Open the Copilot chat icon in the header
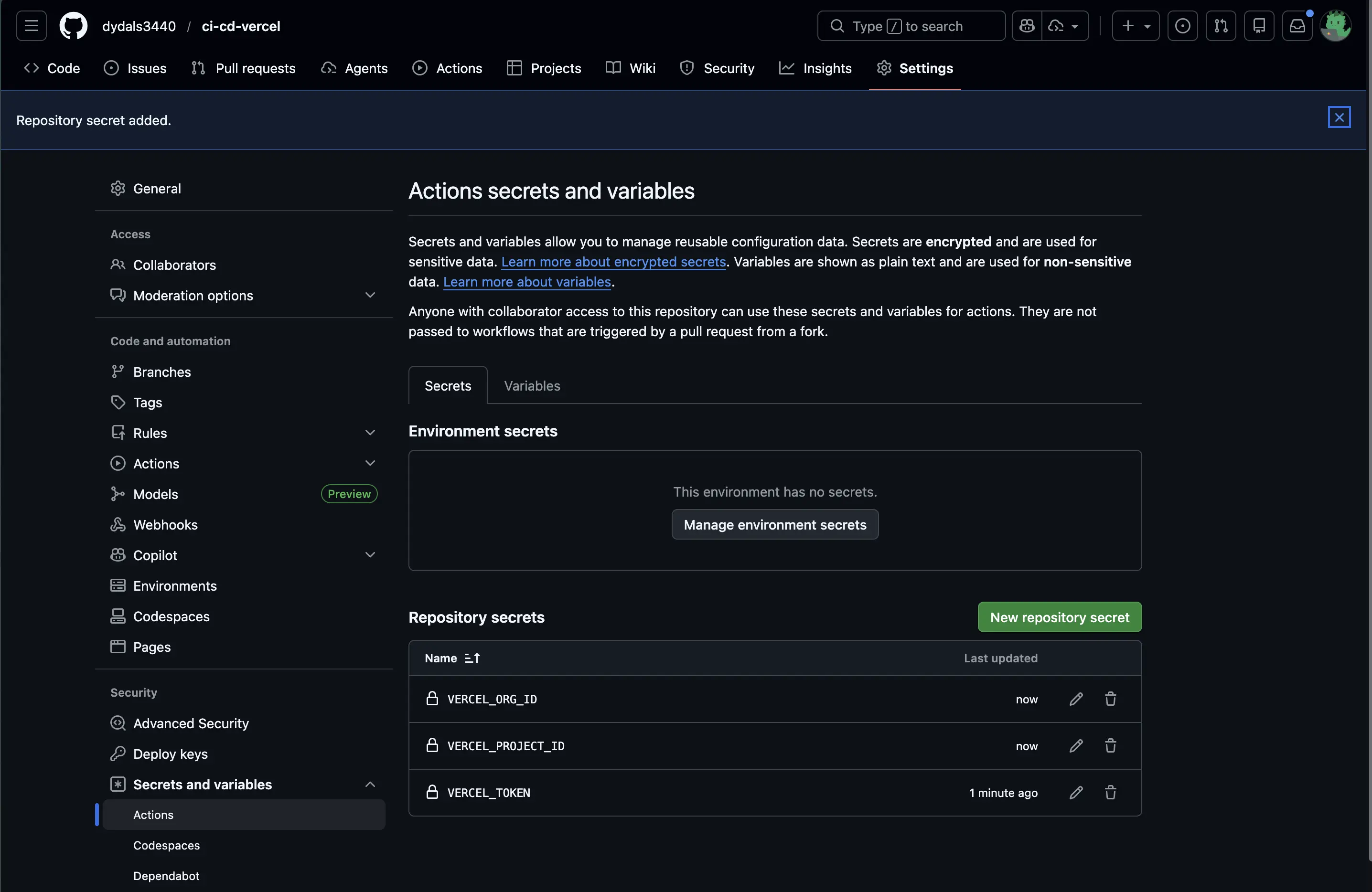 (1026, 25)
